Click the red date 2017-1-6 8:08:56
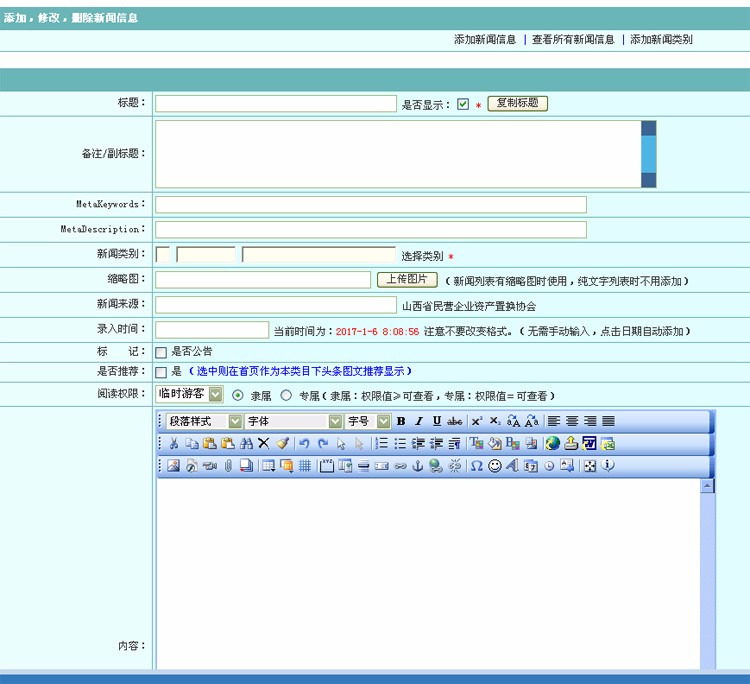Image resolution: width=750 pixels, height=684 pixels. pos(377,331)
